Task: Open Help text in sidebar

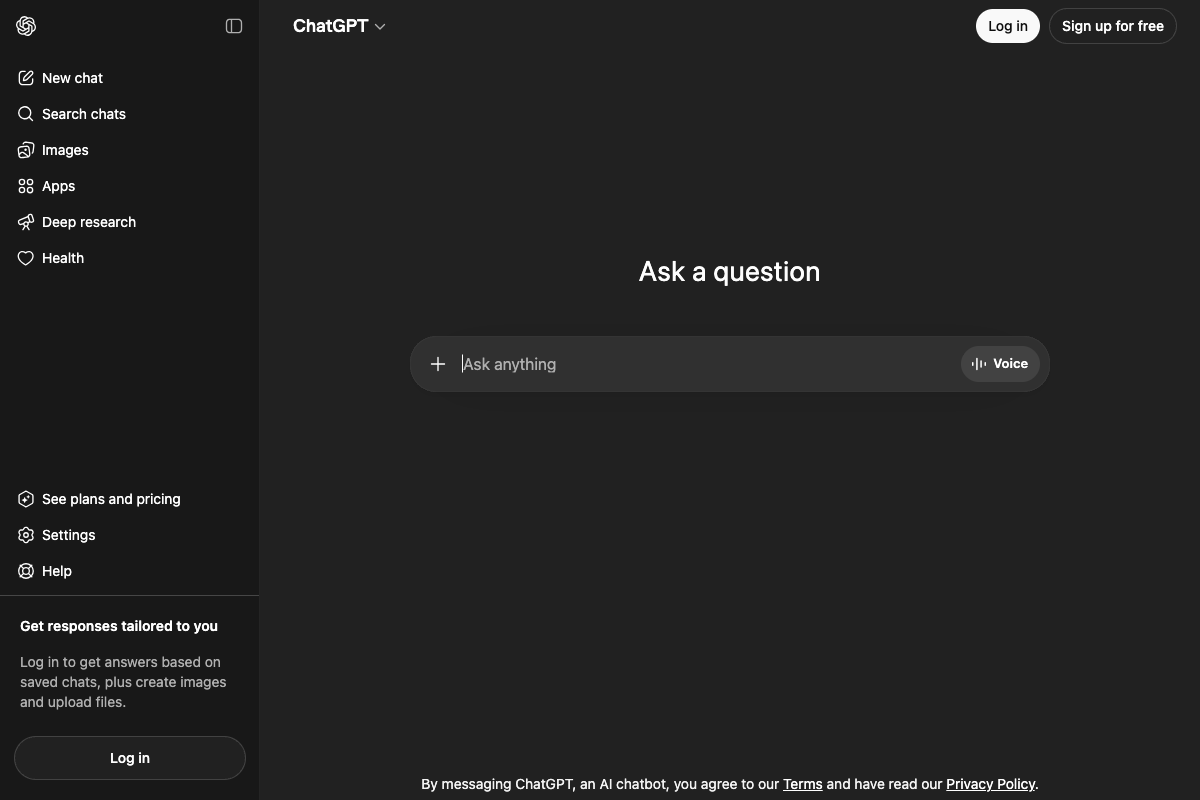Action: click(x=57, y=571)
